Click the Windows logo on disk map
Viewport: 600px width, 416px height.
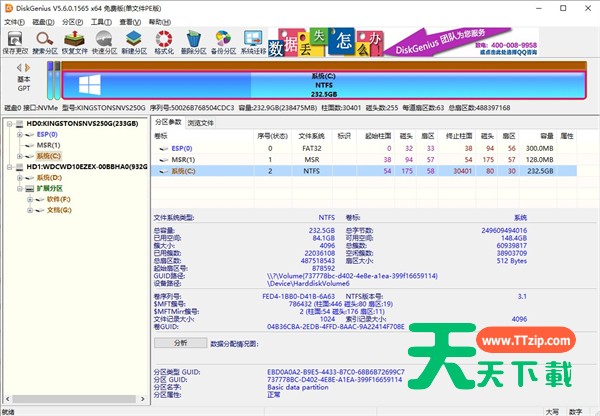click(90, 85)
